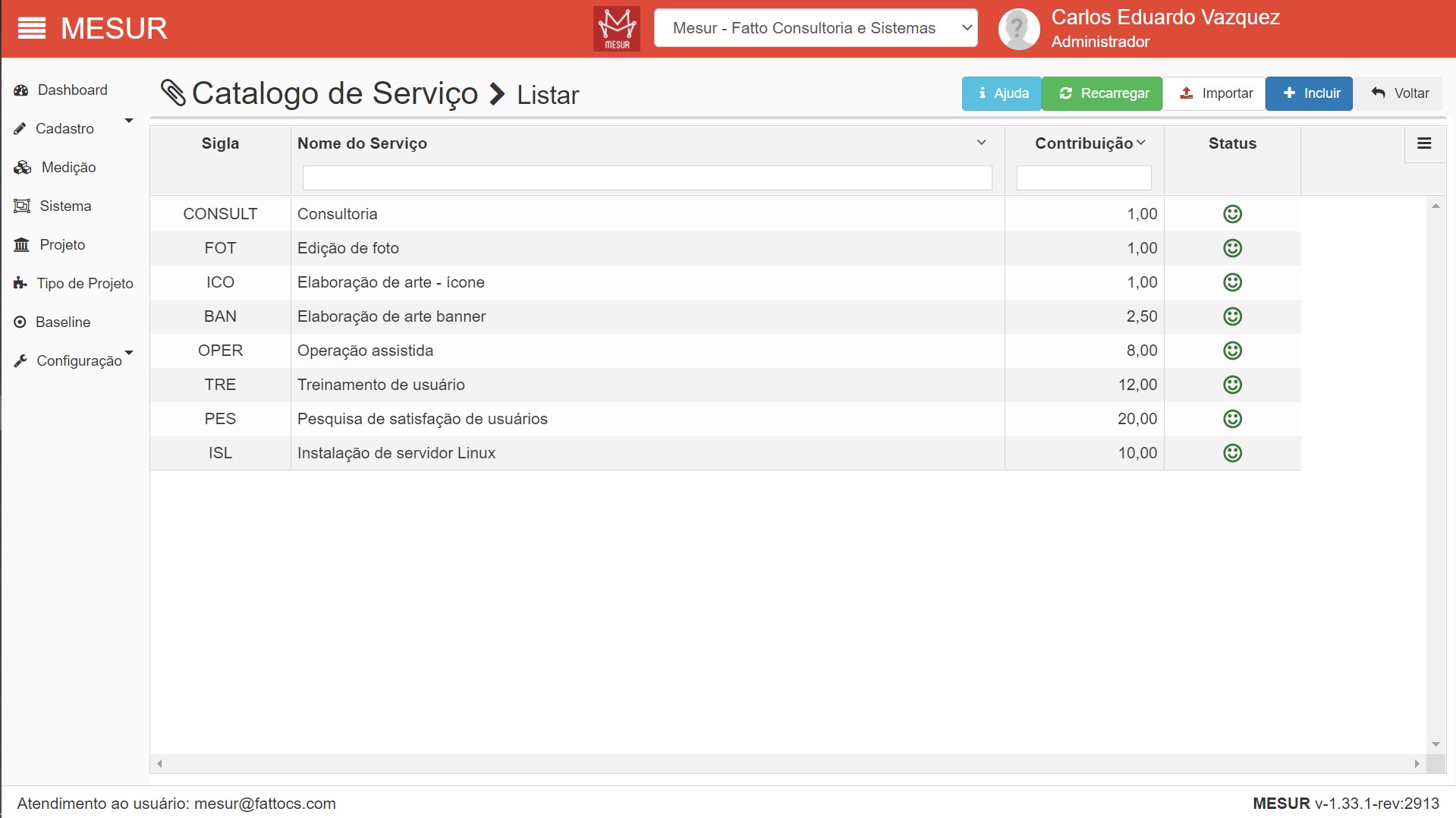Click the vertical scrollbar up arrow
Viewport: 1456px width, 818px height.
coord(1436,206)
